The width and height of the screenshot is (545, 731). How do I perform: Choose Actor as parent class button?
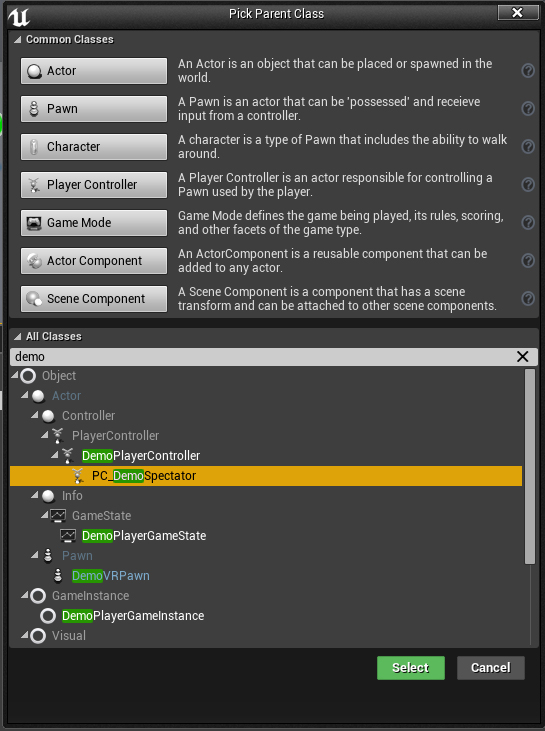94,71
